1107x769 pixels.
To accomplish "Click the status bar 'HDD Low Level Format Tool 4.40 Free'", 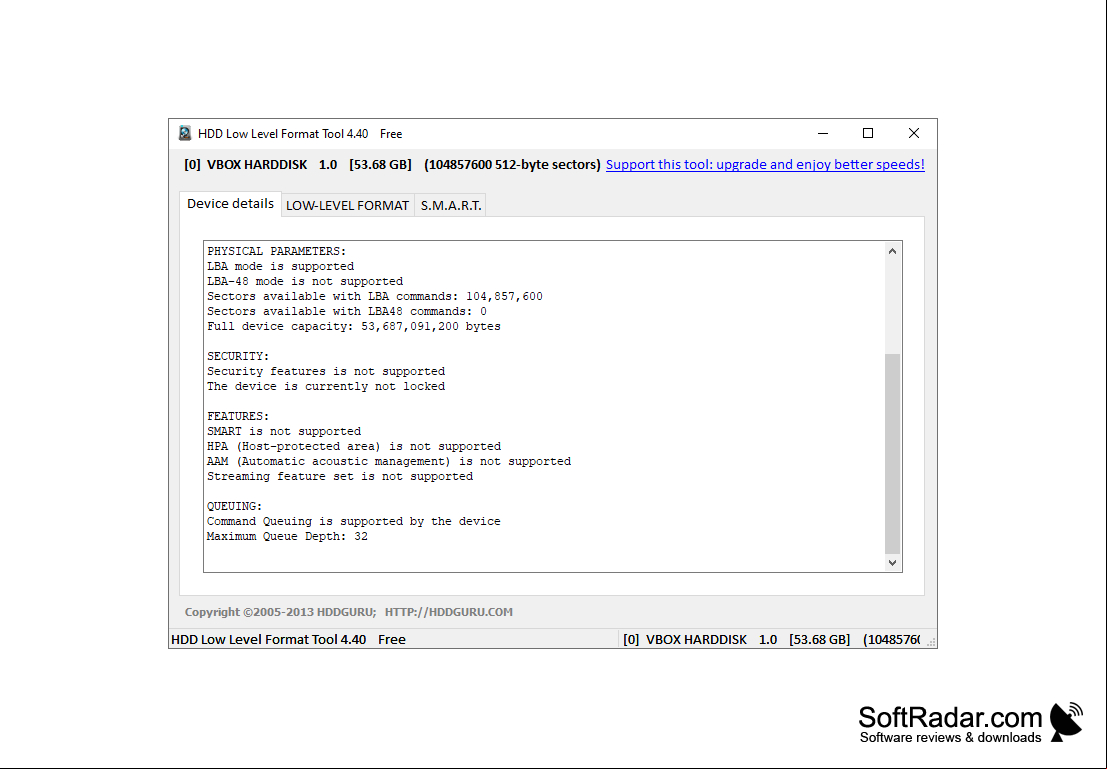I will click(x=288, y=640).
